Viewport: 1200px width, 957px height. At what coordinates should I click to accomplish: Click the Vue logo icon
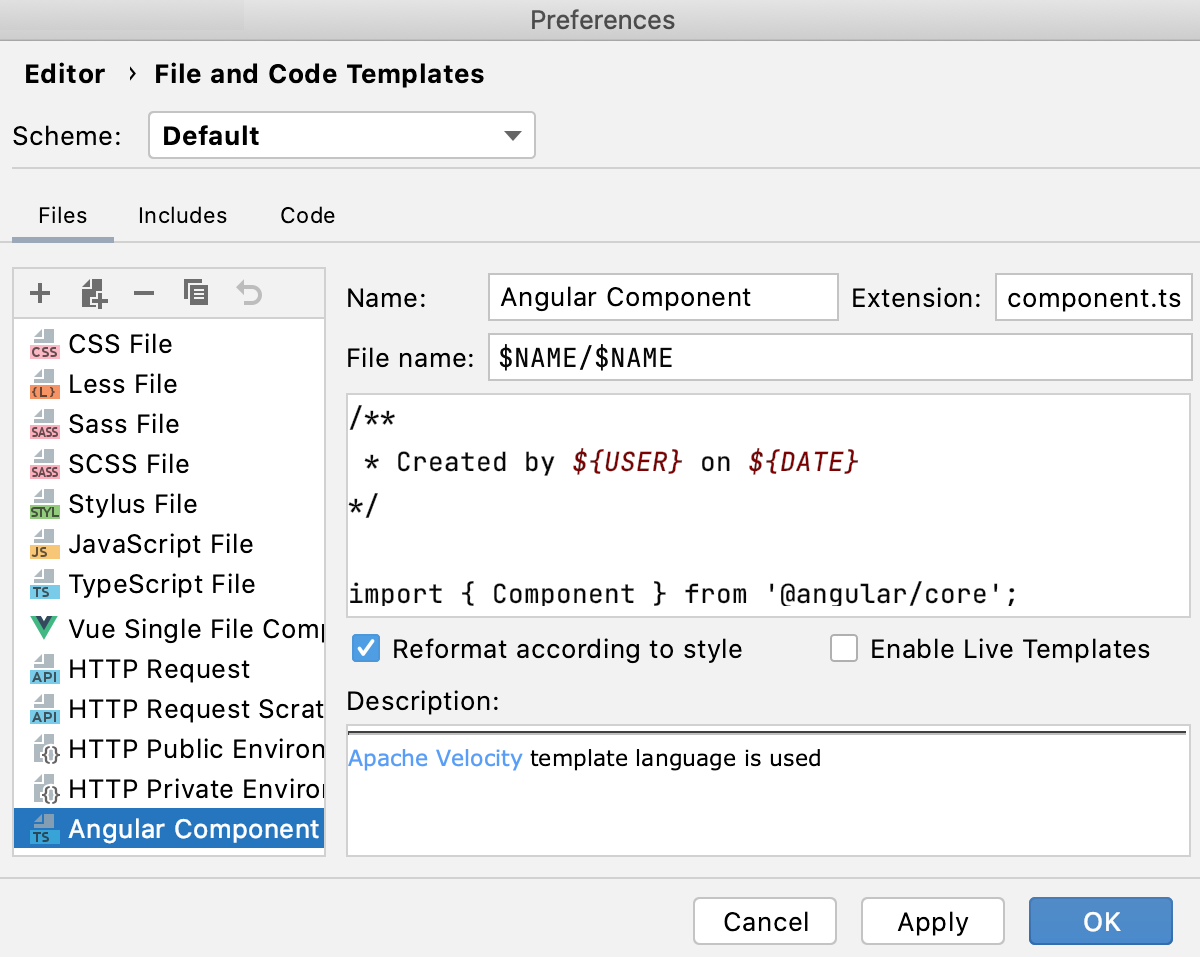44,629
